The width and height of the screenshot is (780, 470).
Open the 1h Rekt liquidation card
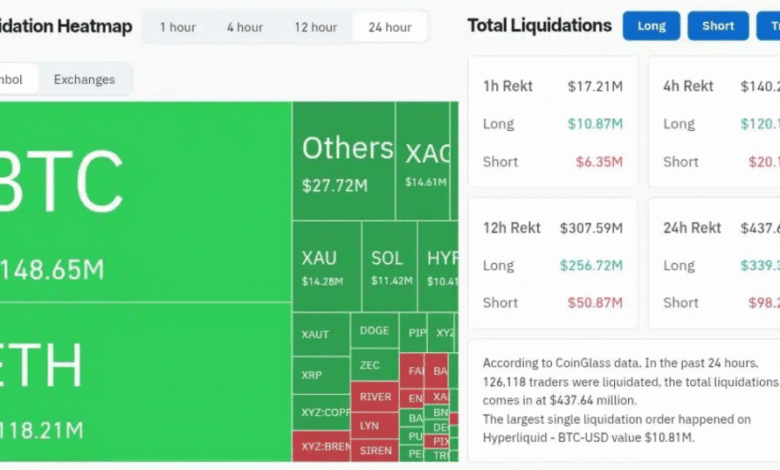point(552,121)
